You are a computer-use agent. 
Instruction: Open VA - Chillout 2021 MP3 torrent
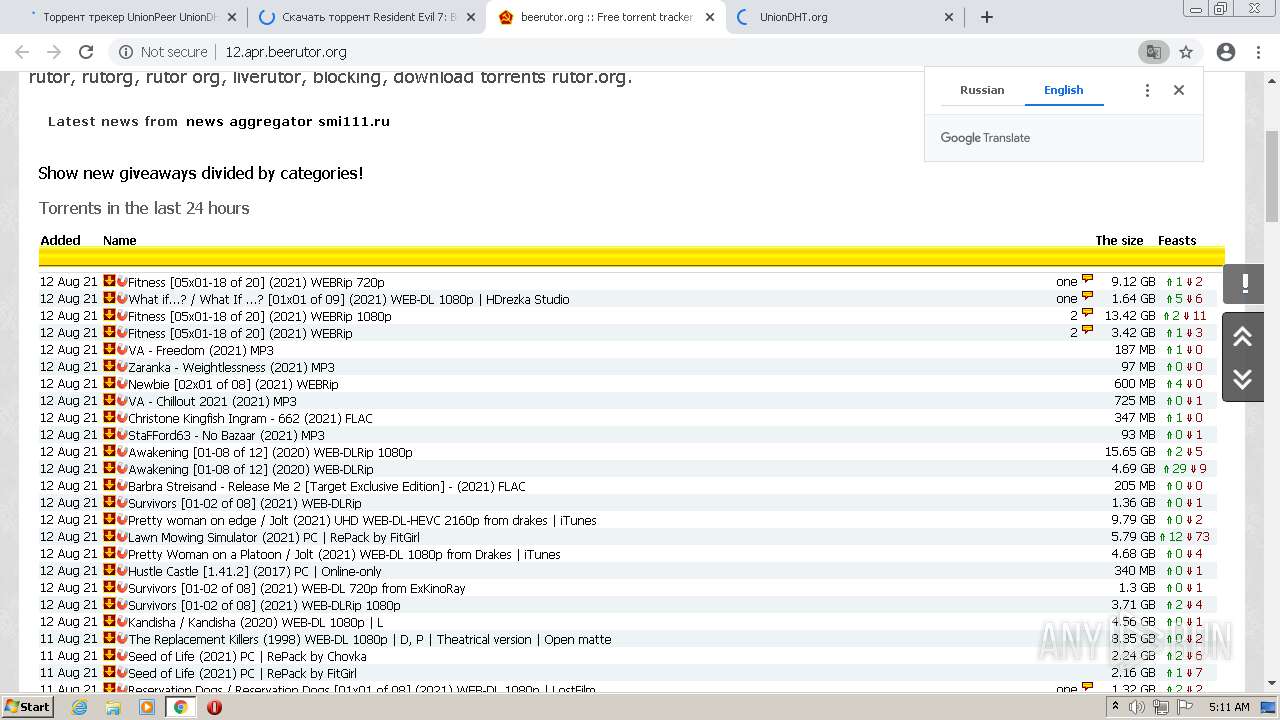coord(212,401)
